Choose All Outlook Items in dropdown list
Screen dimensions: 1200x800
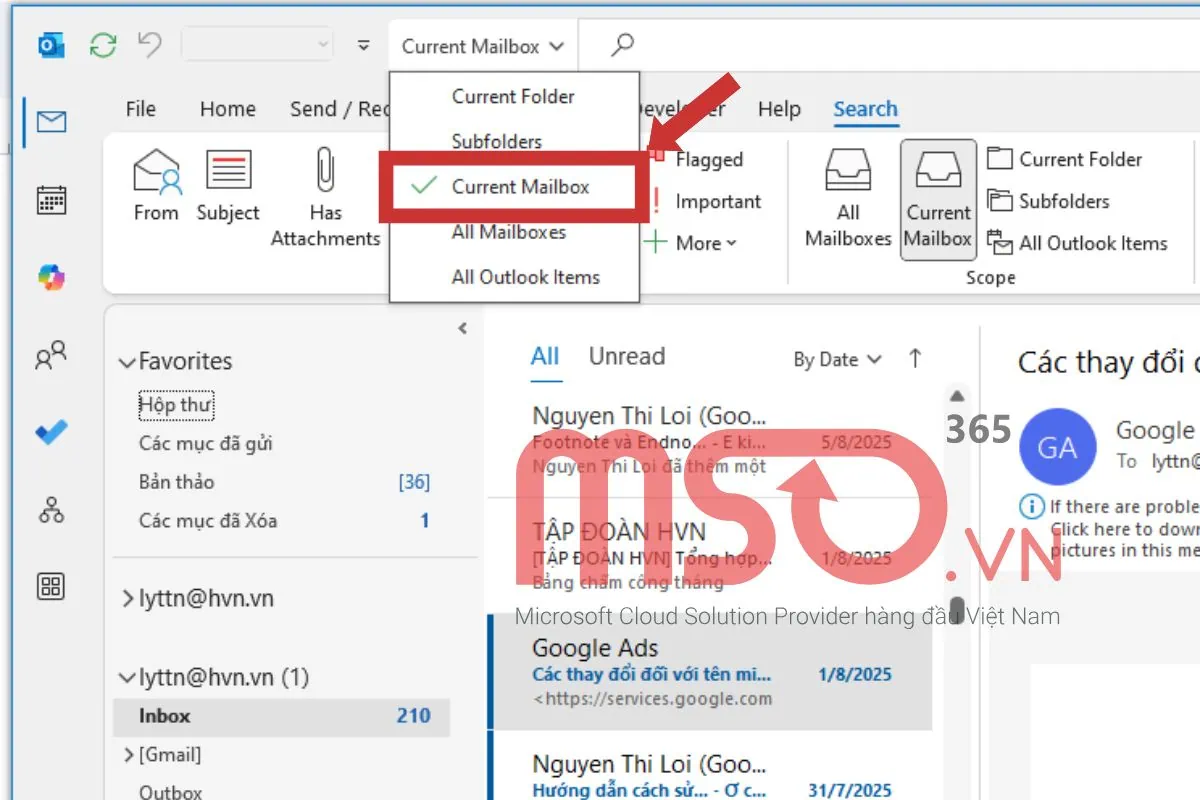click(x=525, y=277)
